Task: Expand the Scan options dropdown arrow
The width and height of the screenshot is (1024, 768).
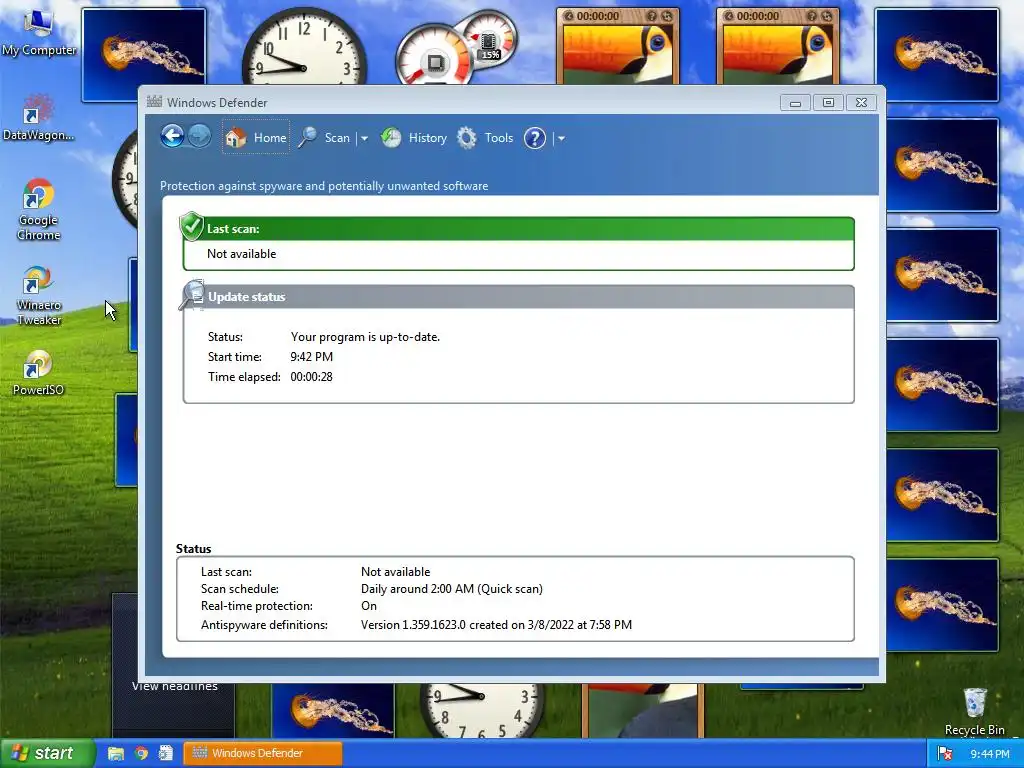Action: (x=364, y=138)
